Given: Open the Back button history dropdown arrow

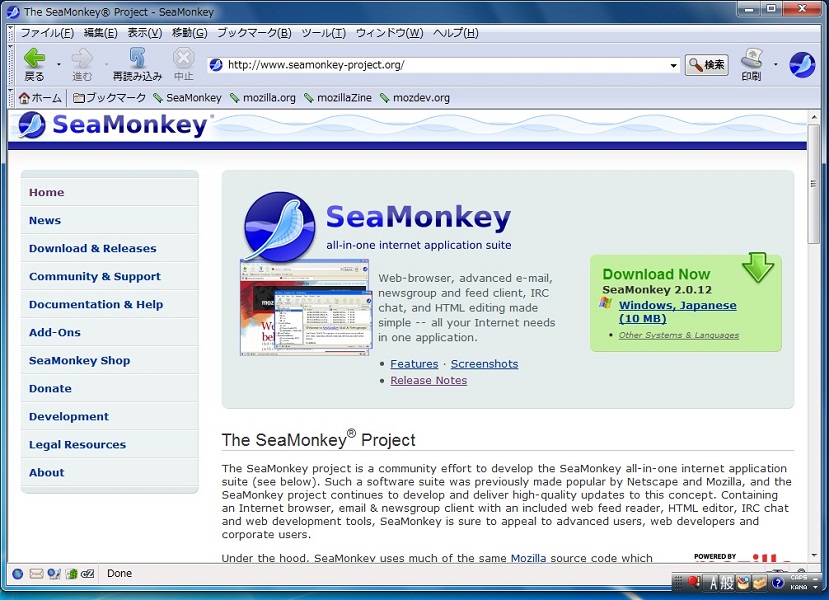Looking at the screenshot, I should (x=59, y=64).
